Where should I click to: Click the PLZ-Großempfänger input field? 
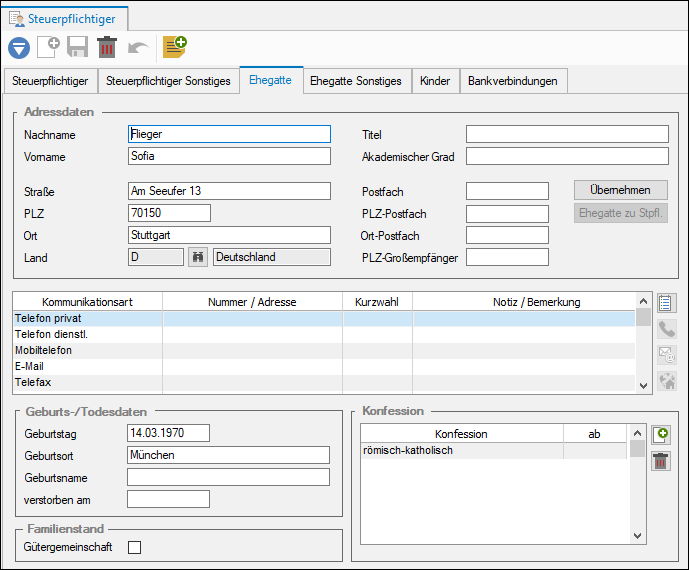click(x=507, y=257)
